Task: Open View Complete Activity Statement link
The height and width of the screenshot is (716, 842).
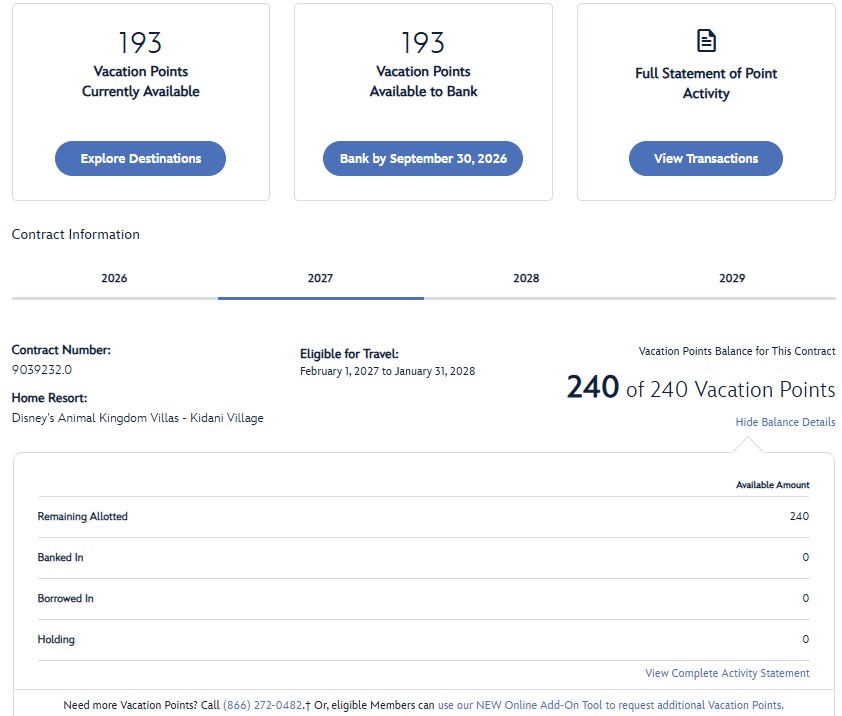Action: coord(727,673)
